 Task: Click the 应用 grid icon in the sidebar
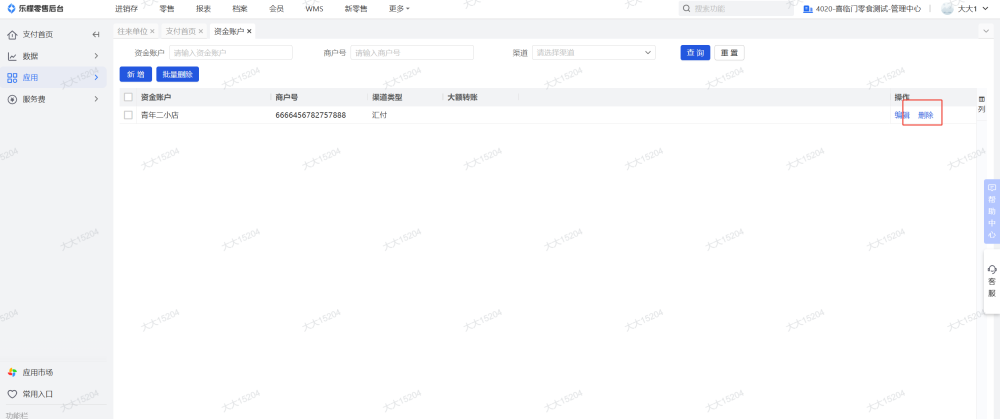click(12, 78)
